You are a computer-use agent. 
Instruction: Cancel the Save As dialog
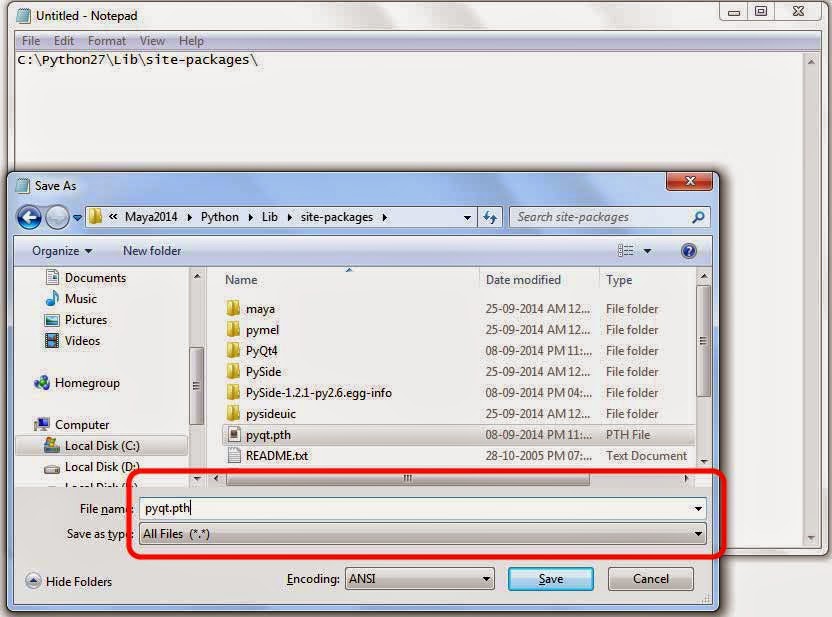pos(650,578)
